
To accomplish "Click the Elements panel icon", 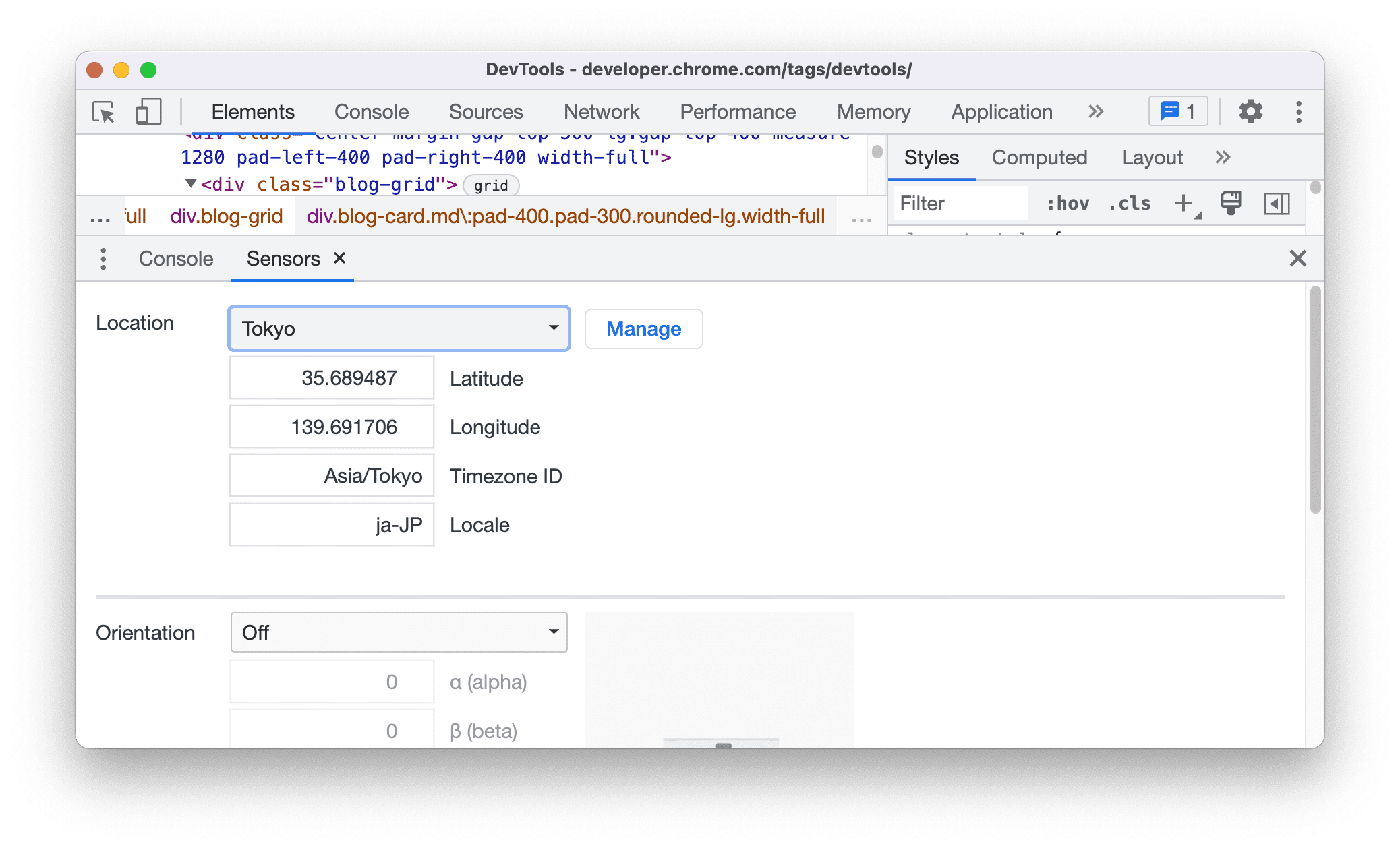I will [253, 110].
